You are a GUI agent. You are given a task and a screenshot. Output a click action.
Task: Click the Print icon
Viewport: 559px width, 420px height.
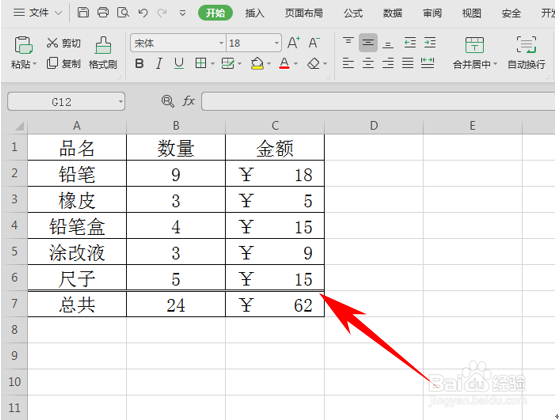[x=103, y=12]
